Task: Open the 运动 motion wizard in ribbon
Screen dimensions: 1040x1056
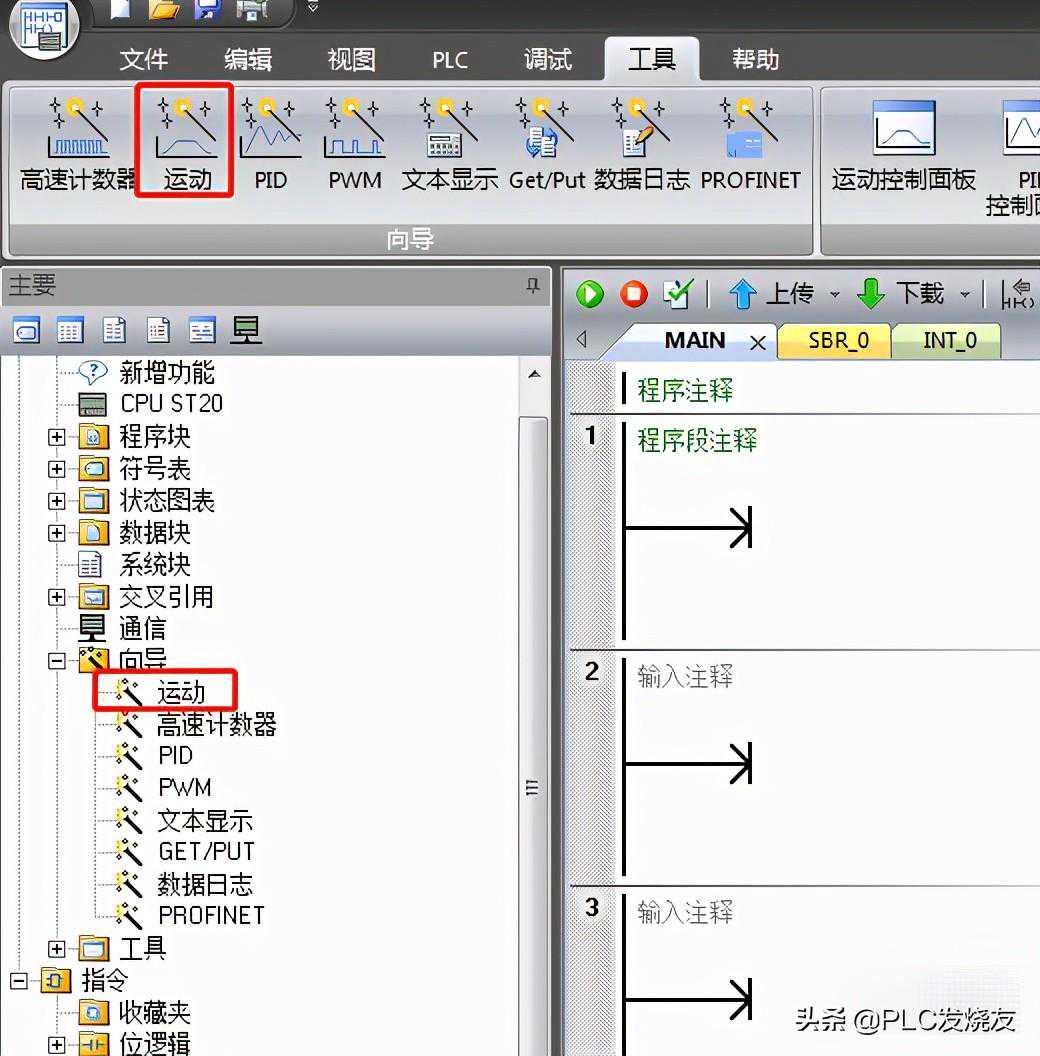Action: coord(185,142)
